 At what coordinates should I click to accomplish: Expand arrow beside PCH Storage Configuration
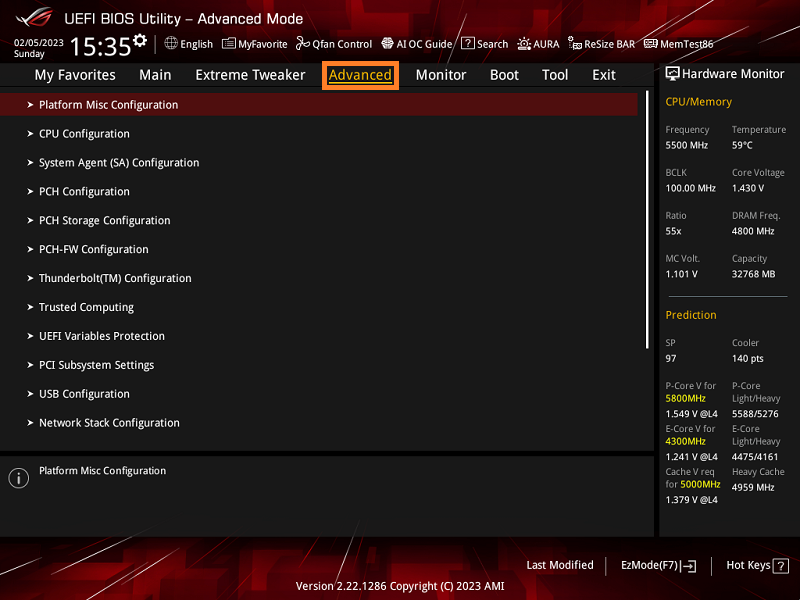pyautogui.click(x=30, y=220)
